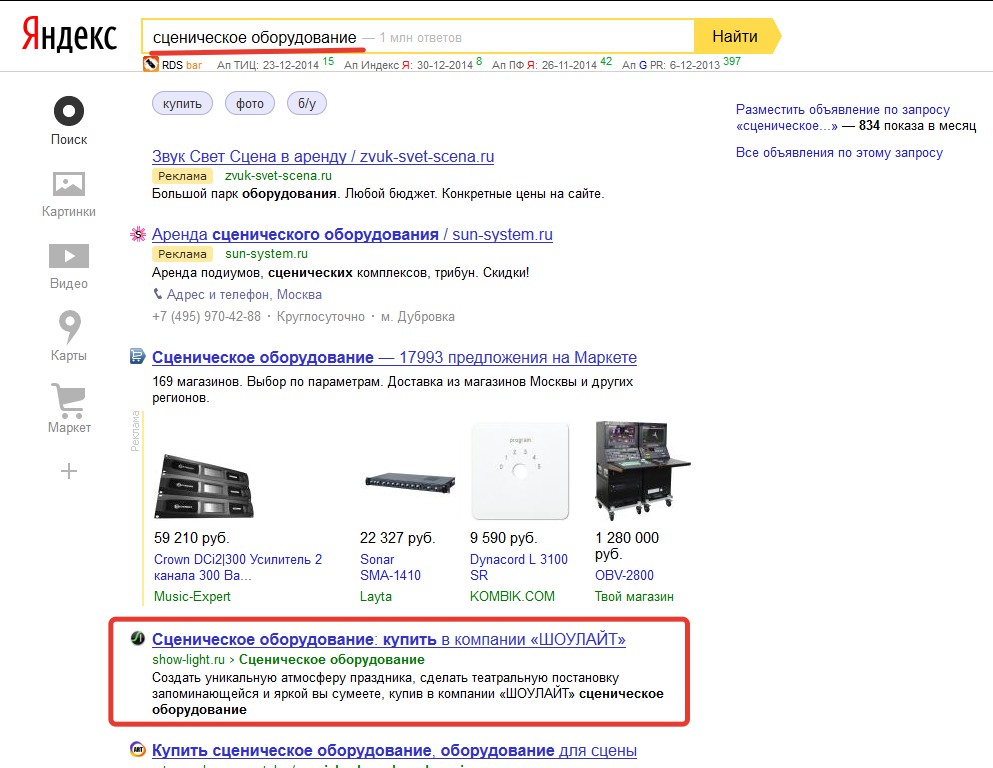Image resolution: width=993 pixels, height=768 pixels.
Task: Select the б/у suggestion chip
Action: click(307, 103)
